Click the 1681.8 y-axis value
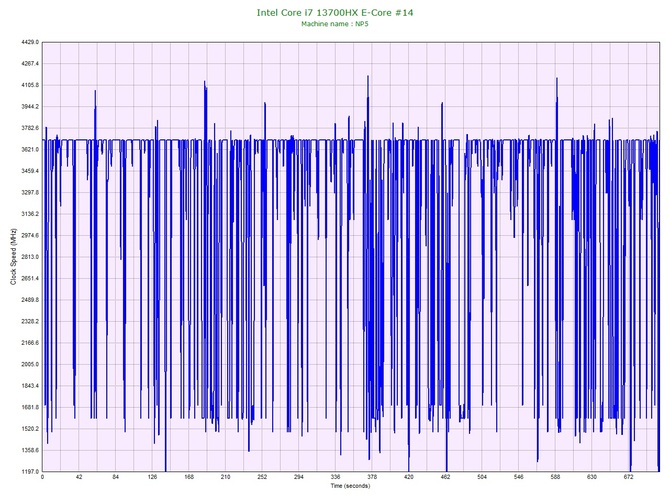The image size is (670, 503). pyautogui.click(x=30, y=407)
